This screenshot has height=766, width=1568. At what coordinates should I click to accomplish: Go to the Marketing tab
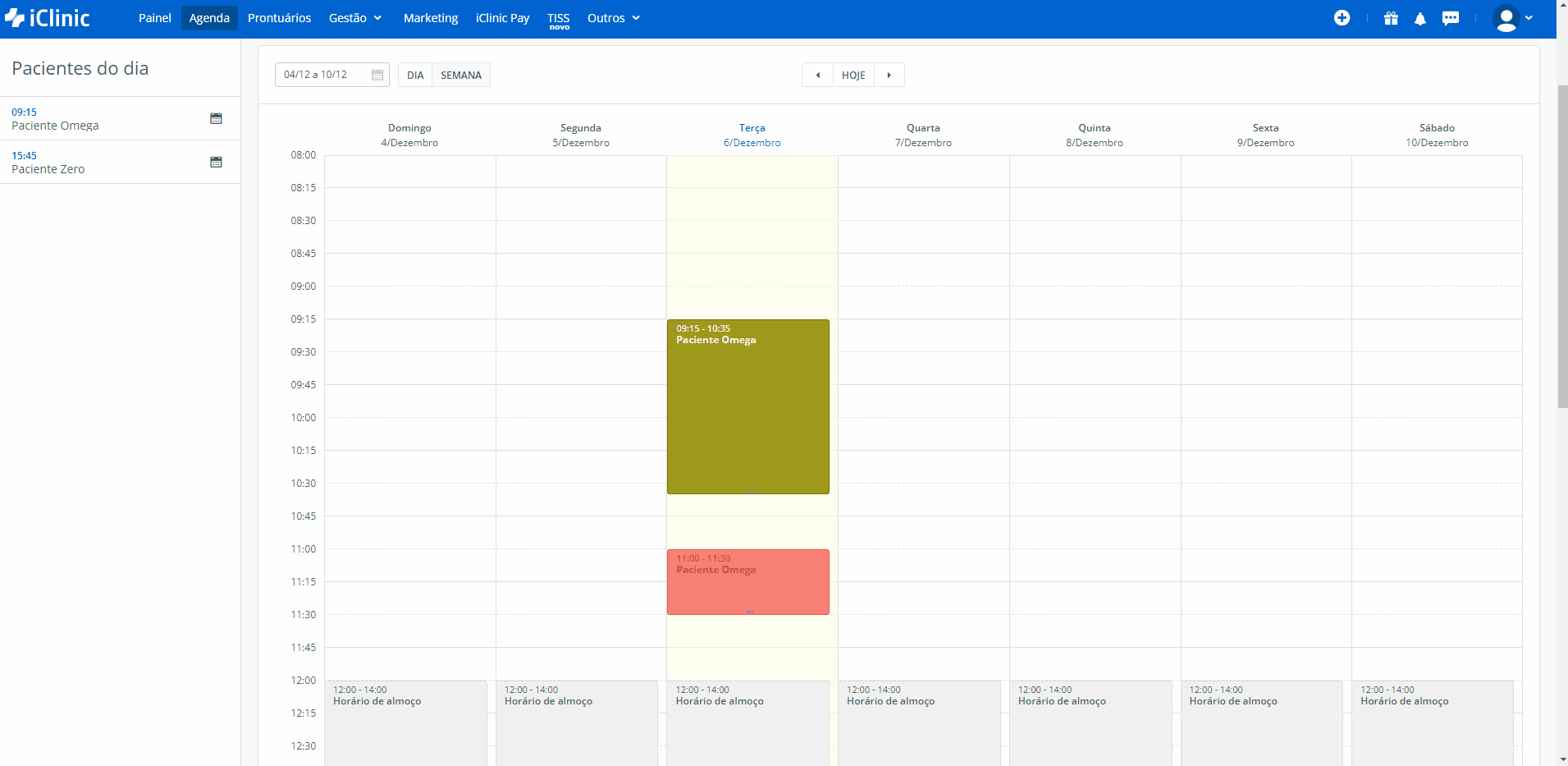[x=431, y=18]
